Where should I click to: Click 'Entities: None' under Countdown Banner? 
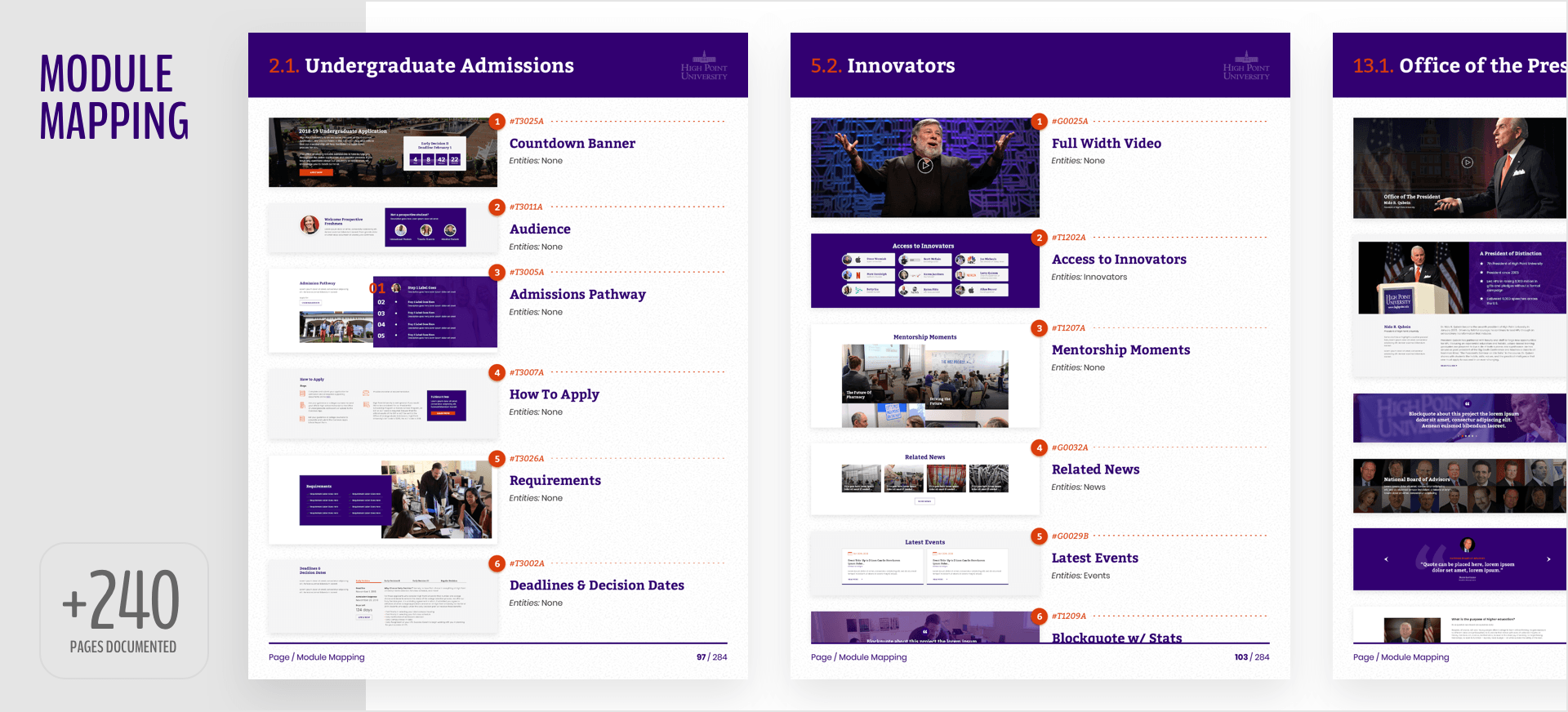(x=536, y=162)
